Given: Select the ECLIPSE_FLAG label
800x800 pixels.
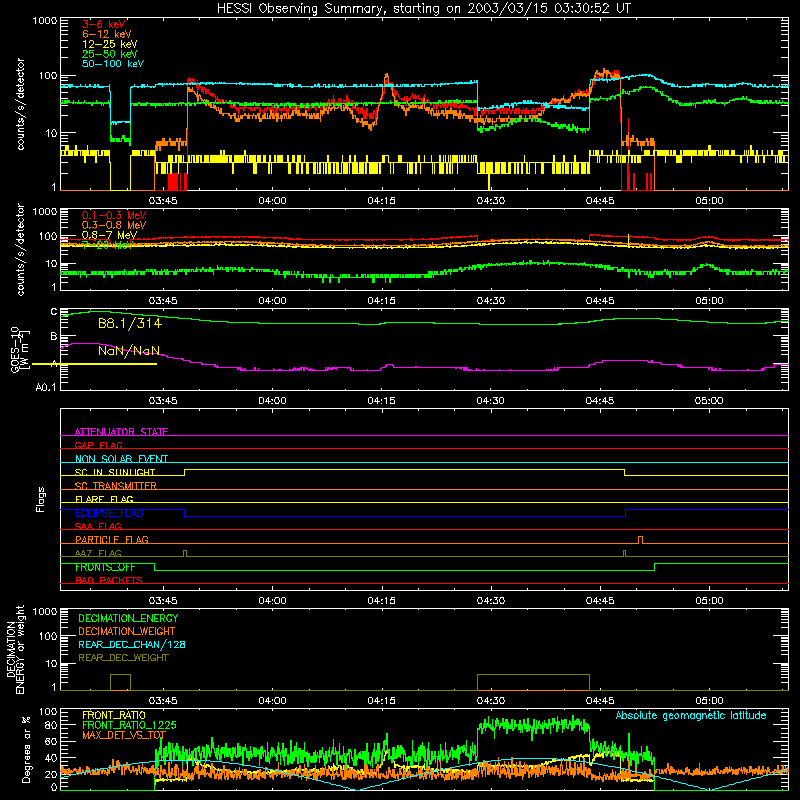Looking at the screenshot, I should click(x=109, y=513).
